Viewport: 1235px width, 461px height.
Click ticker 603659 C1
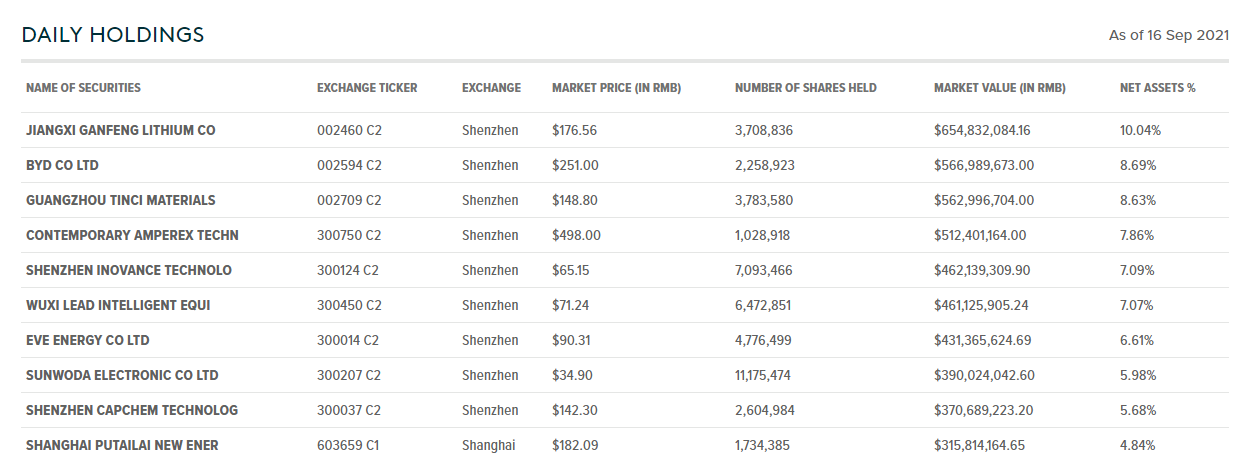(348, 445)
